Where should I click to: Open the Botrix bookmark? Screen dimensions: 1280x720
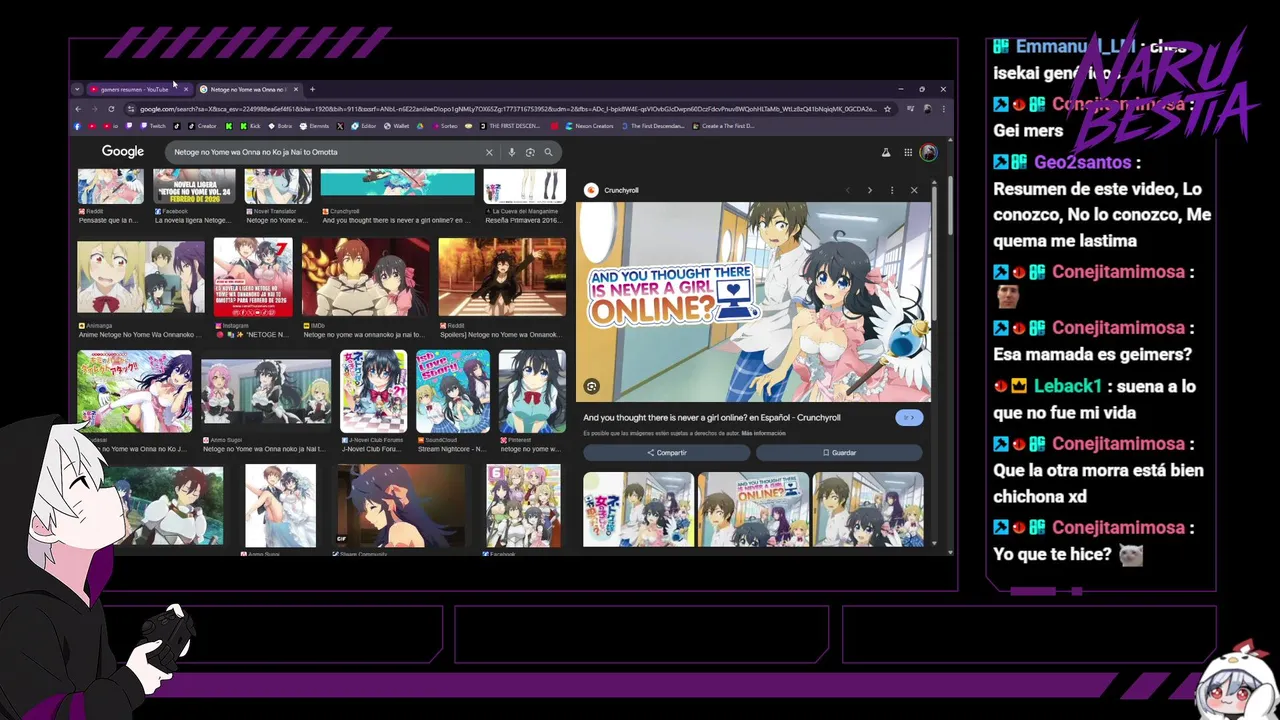coord(279,126)
